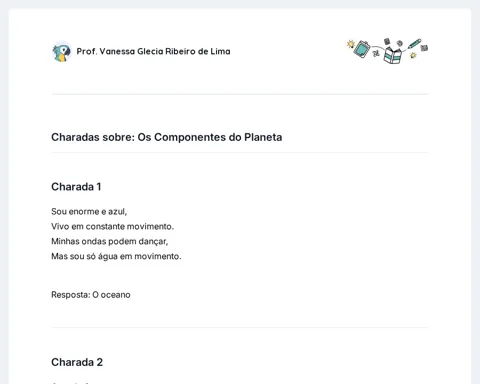This screenshot has width=480, height=384.
Task: Click the green pencil illustration icon
Action: point(414,44)
